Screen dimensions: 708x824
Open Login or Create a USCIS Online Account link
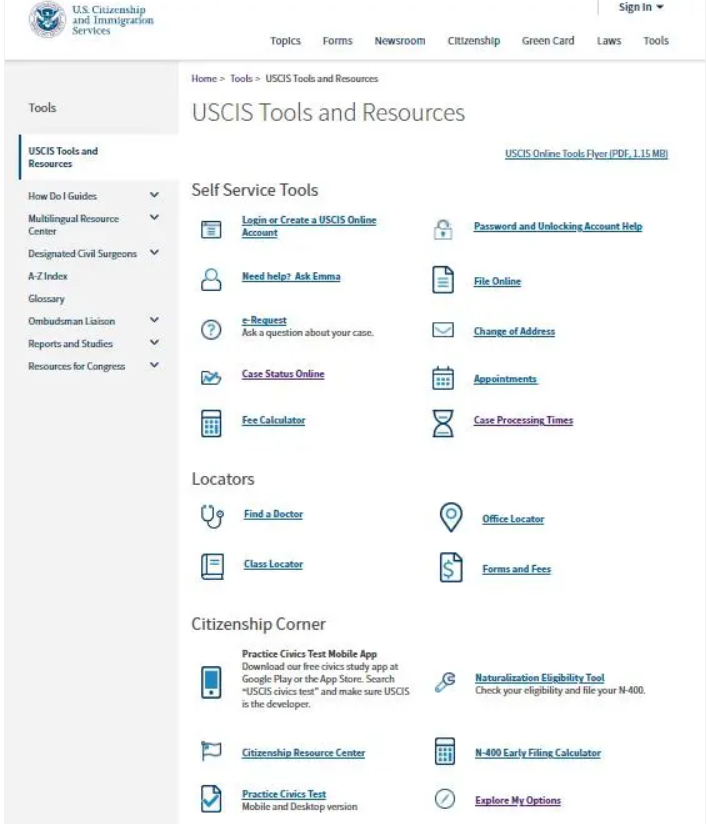tap(309, 226)
